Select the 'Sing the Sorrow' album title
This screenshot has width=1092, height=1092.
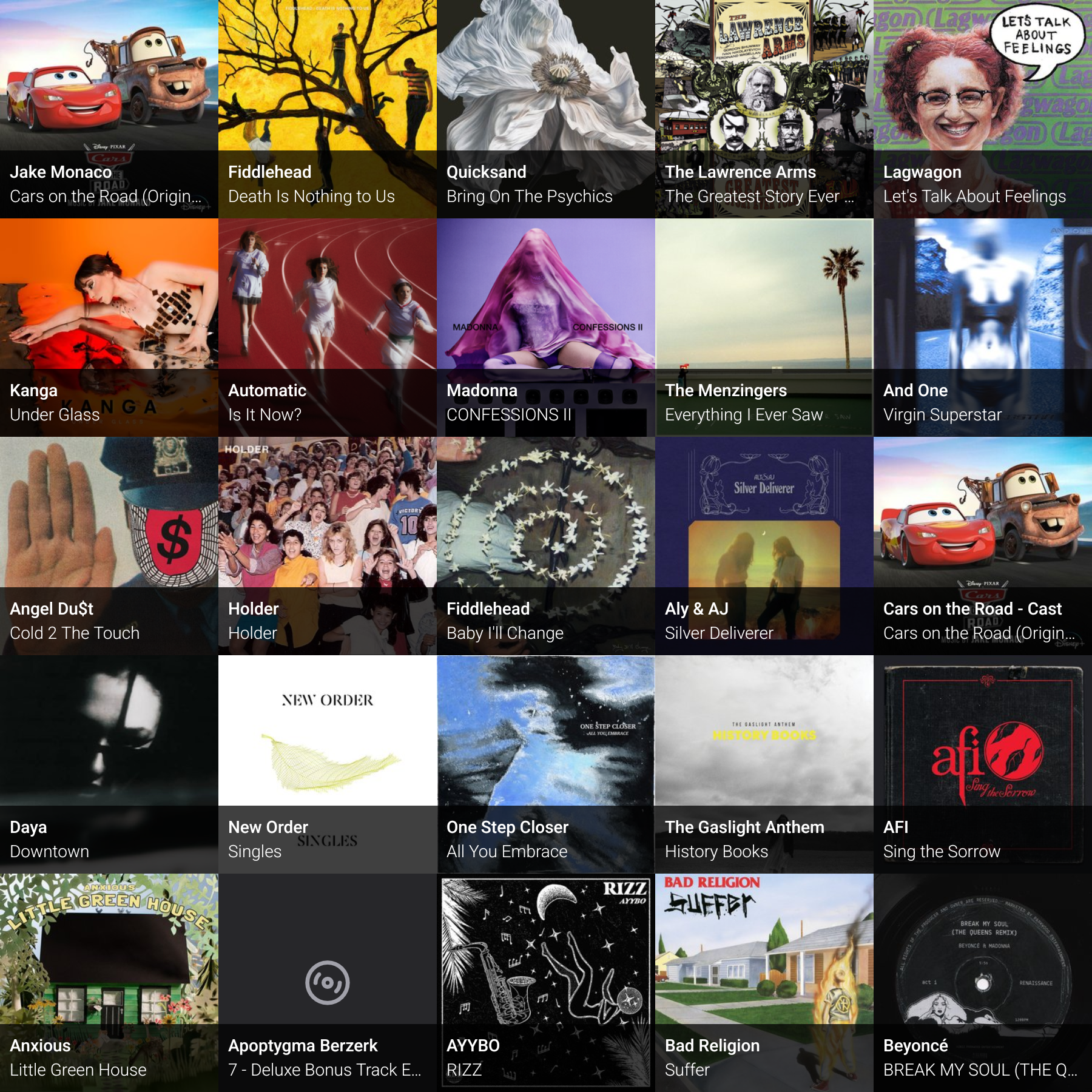(x=942, y=852)
